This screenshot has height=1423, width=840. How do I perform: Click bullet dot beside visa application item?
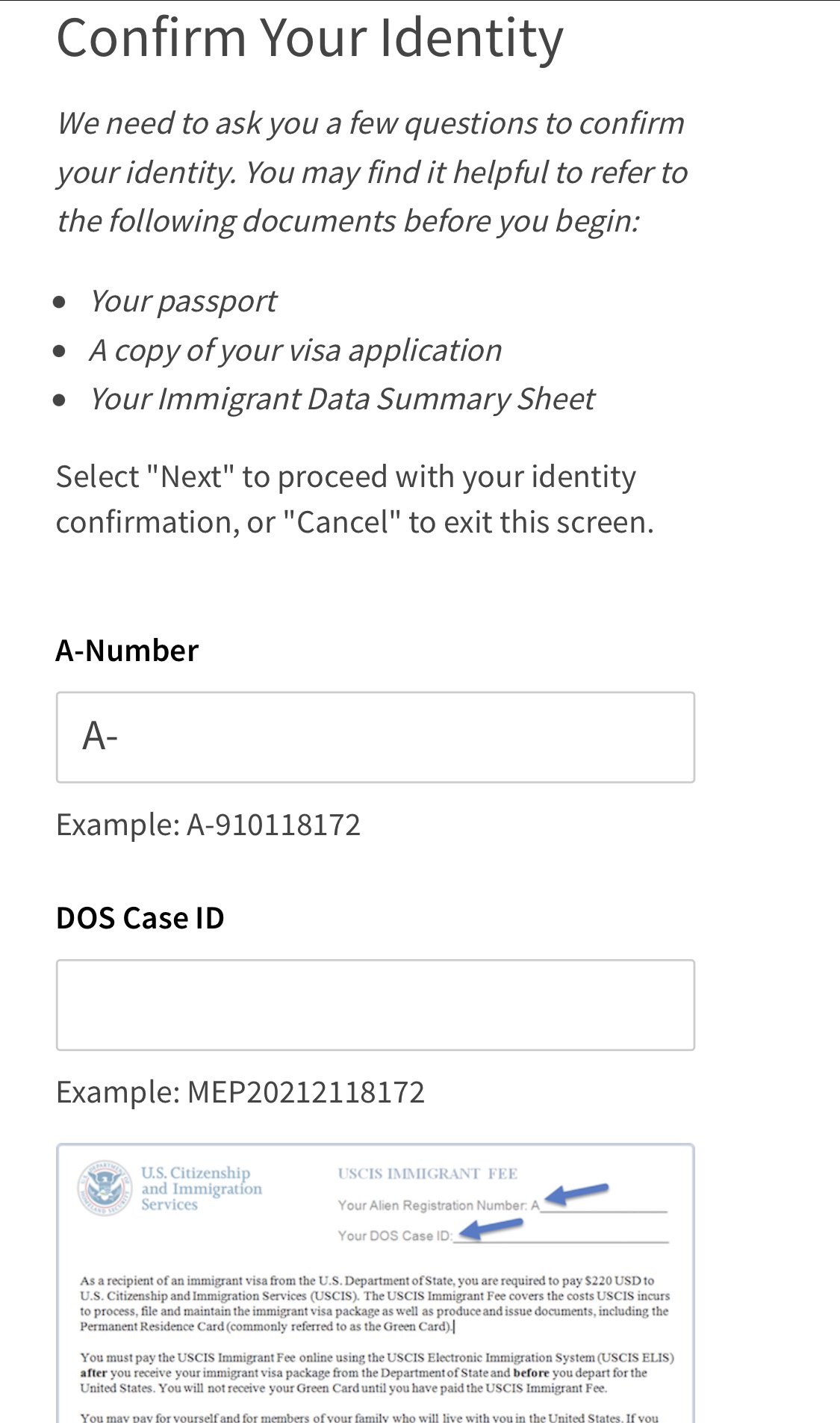pos(60,351)
